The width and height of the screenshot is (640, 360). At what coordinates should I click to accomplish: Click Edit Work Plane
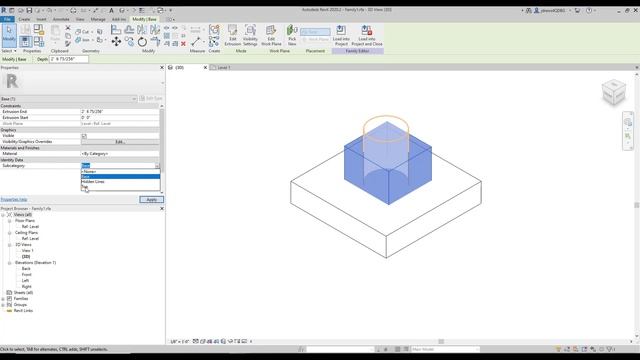tap(271, 35)
